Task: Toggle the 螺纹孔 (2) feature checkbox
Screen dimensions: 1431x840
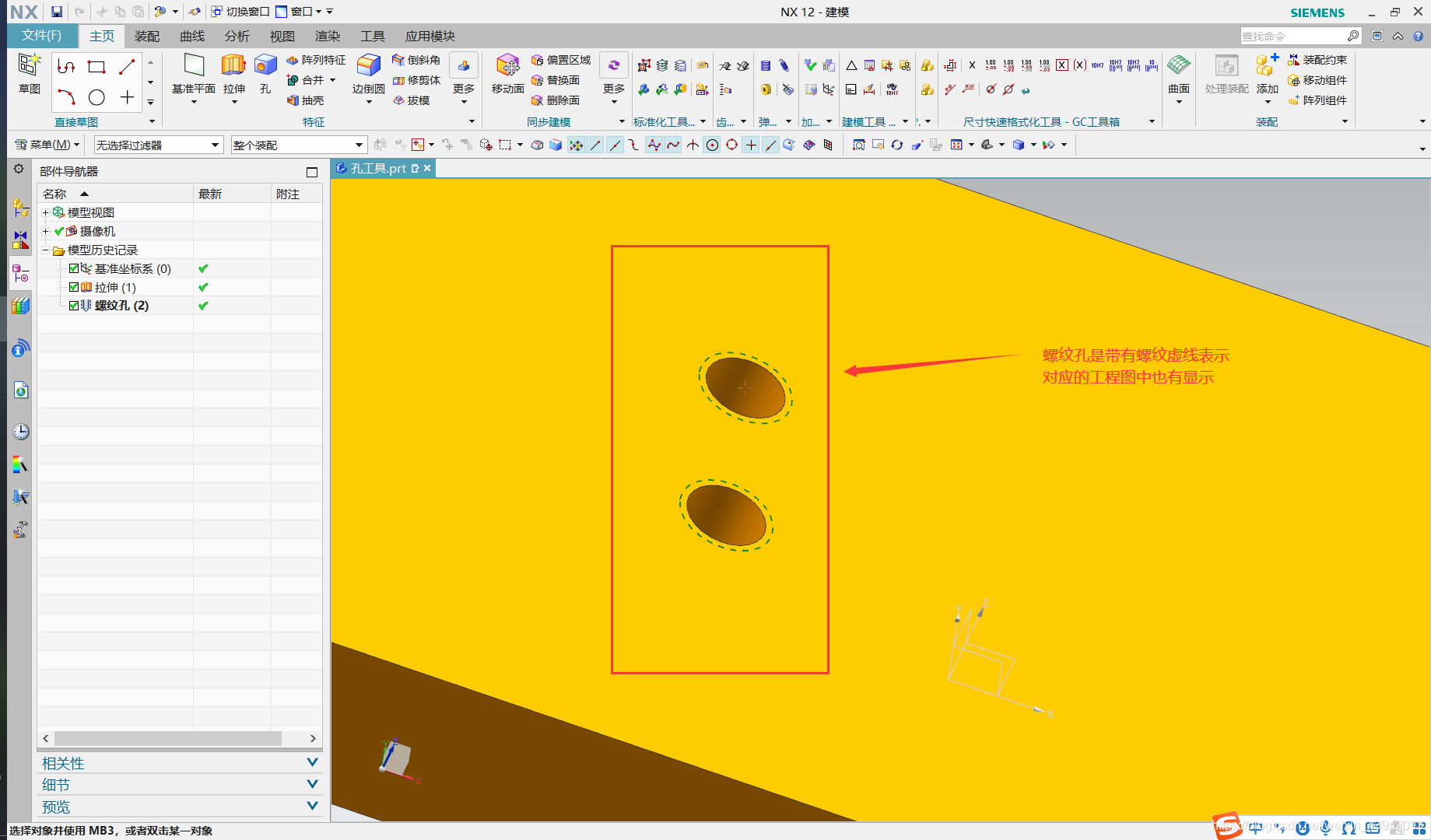Action: [74, 306]
